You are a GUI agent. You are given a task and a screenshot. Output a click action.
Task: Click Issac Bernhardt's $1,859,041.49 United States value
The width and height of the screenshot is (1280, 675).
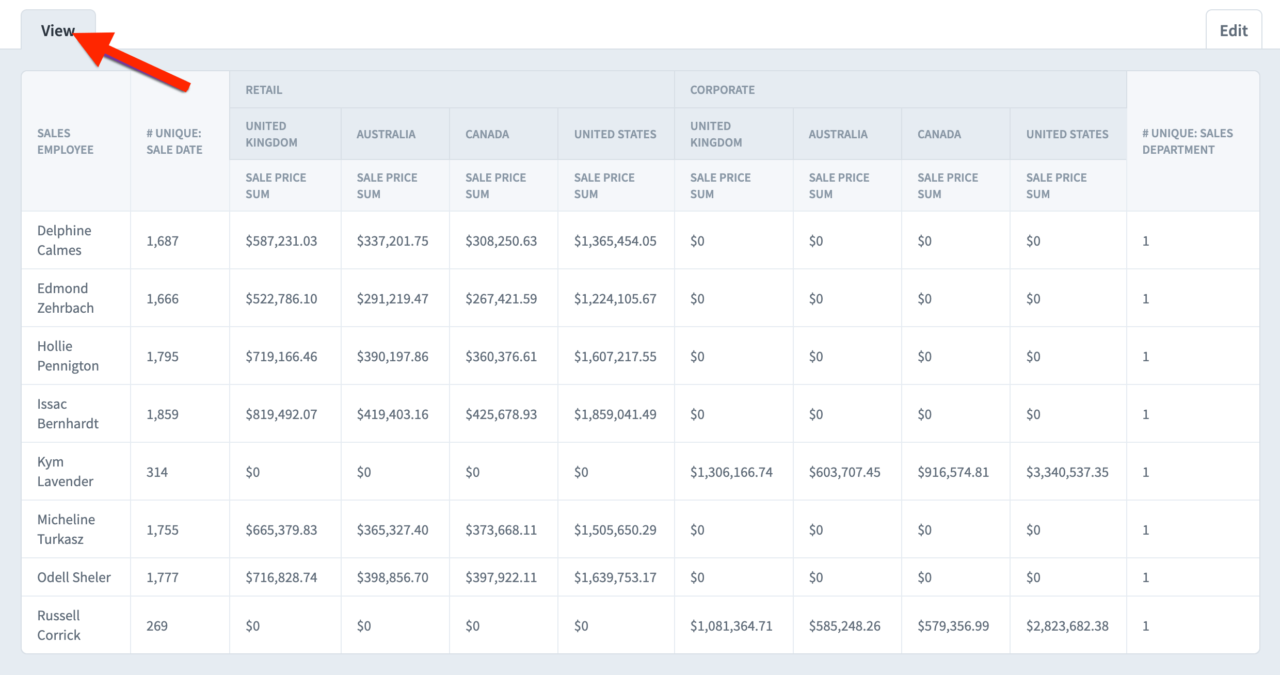[617, 413]
